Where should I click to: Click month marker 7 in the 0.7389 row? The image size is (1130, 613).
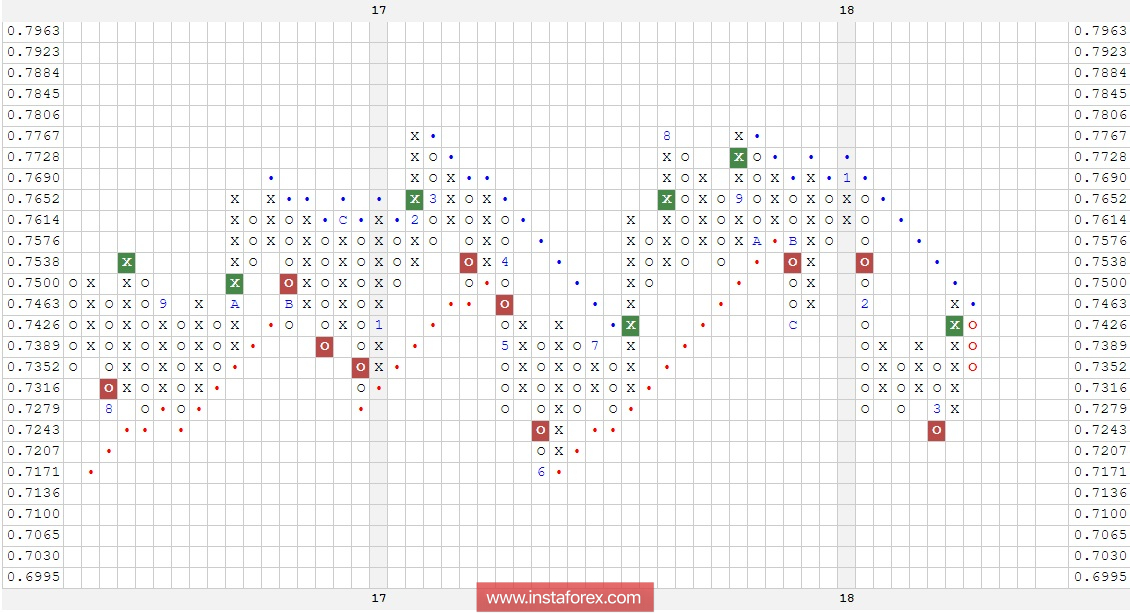coord(595,346)
